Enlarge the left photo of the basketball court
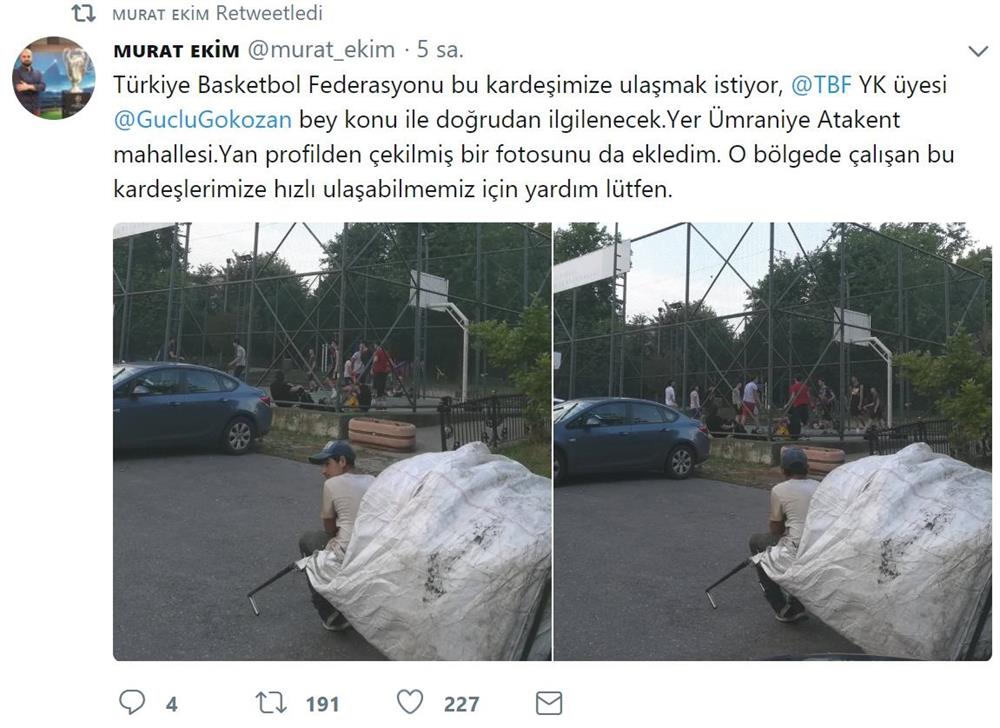The image size is (1000, 728). point(332,441)
